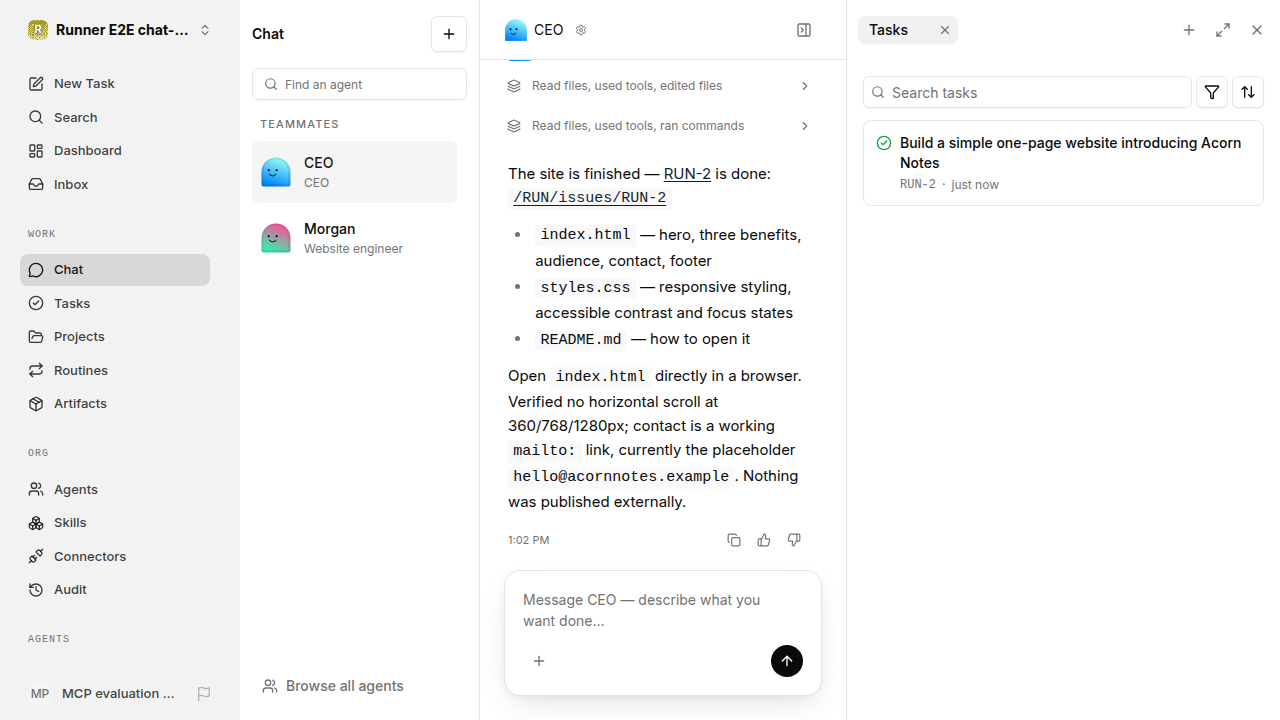Expand the Tasks panel to full view

pos(1223,30)
